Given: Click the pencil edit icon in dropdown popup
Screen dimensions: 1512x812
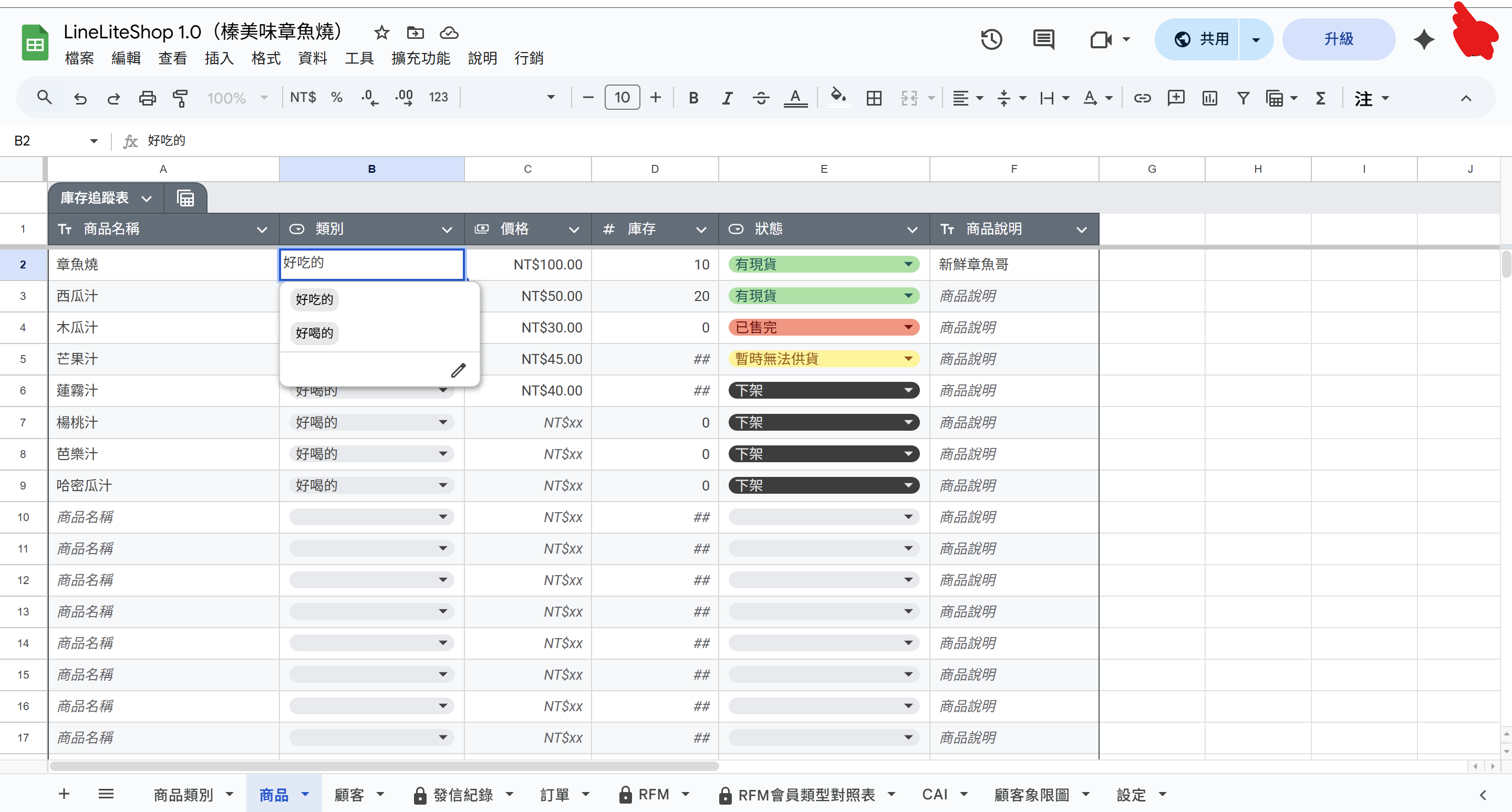Looking at the screenshot, I should point(458,370).
